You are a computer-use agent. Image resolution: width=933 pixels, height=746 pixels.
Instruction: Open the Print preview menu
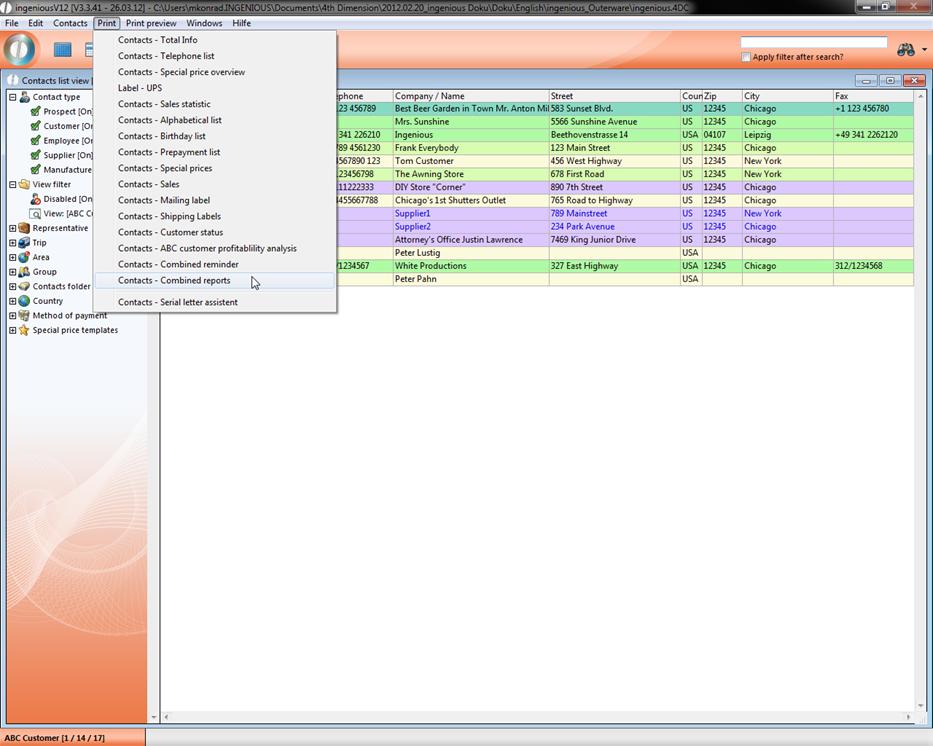coord(151,23)
